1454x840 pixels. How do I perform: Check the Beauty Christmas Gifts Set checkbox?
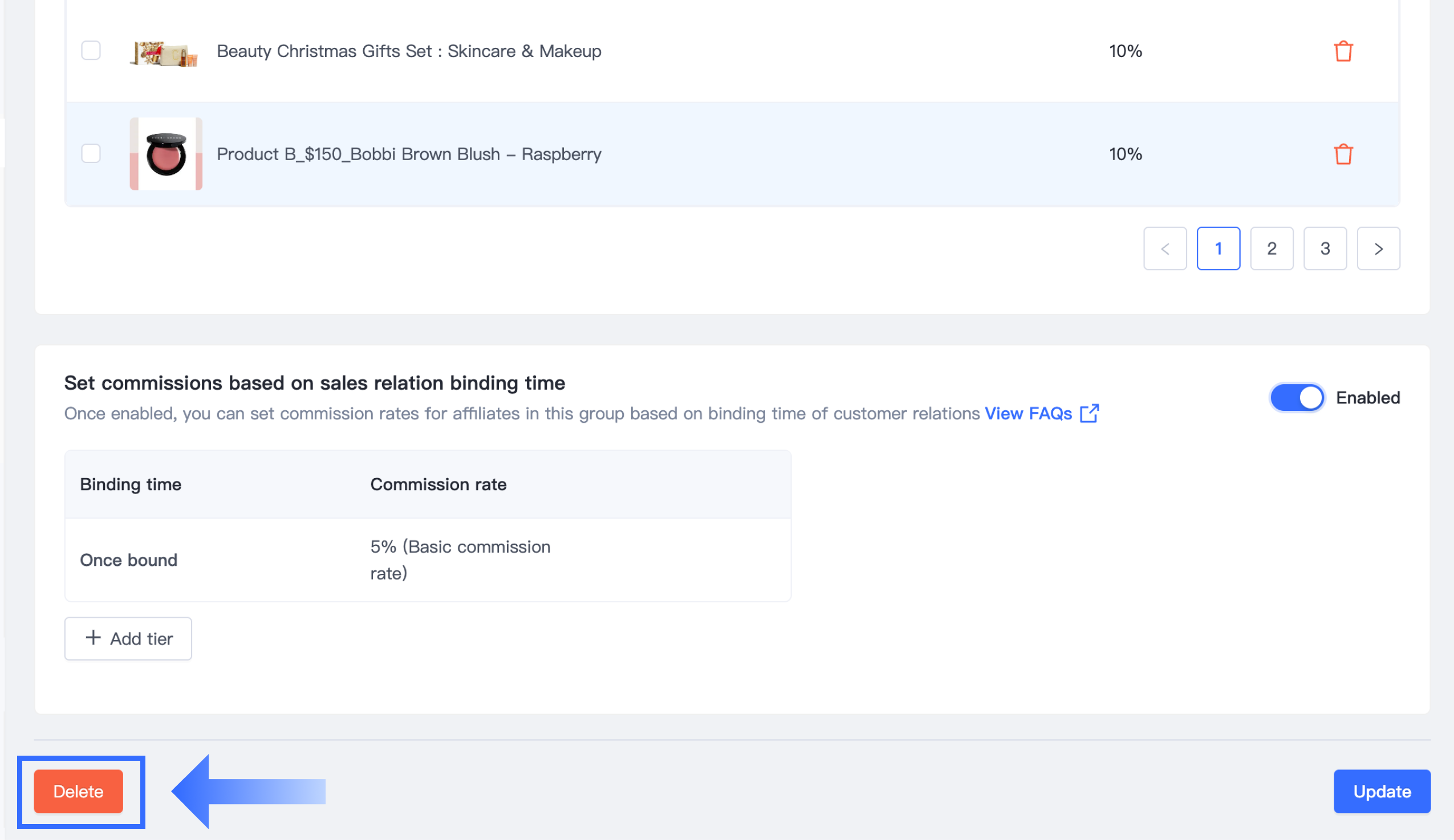pyautogui.click(x=91, y=51)
